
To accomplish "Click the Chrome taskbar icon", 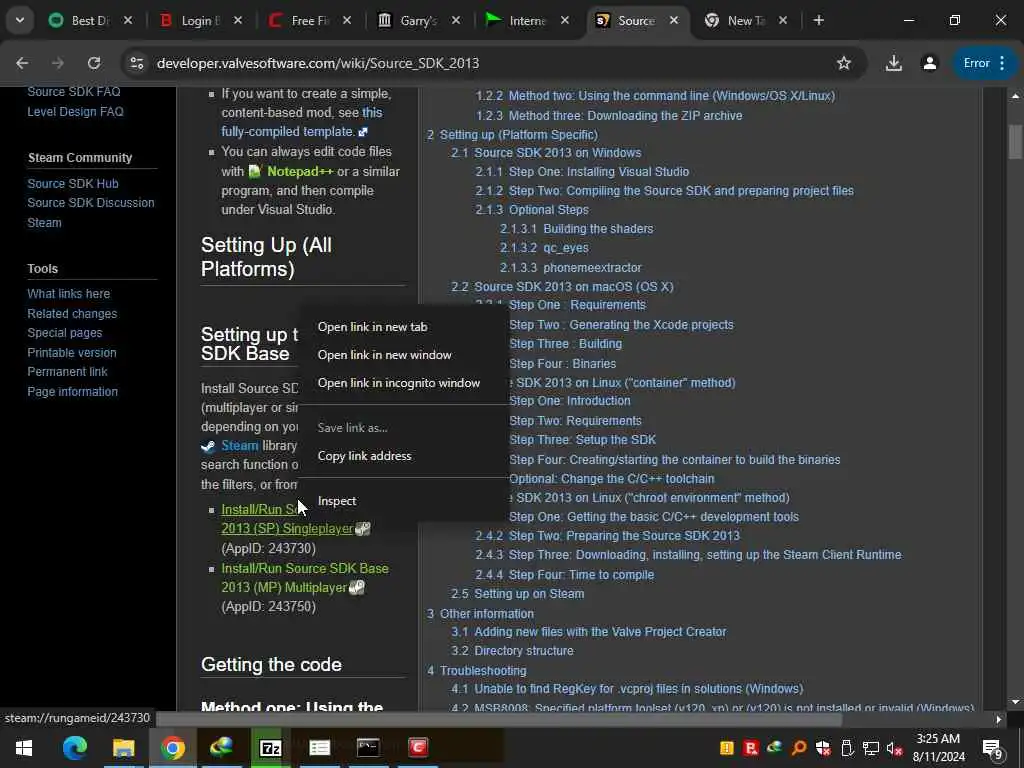I will (x=172, y=748).
